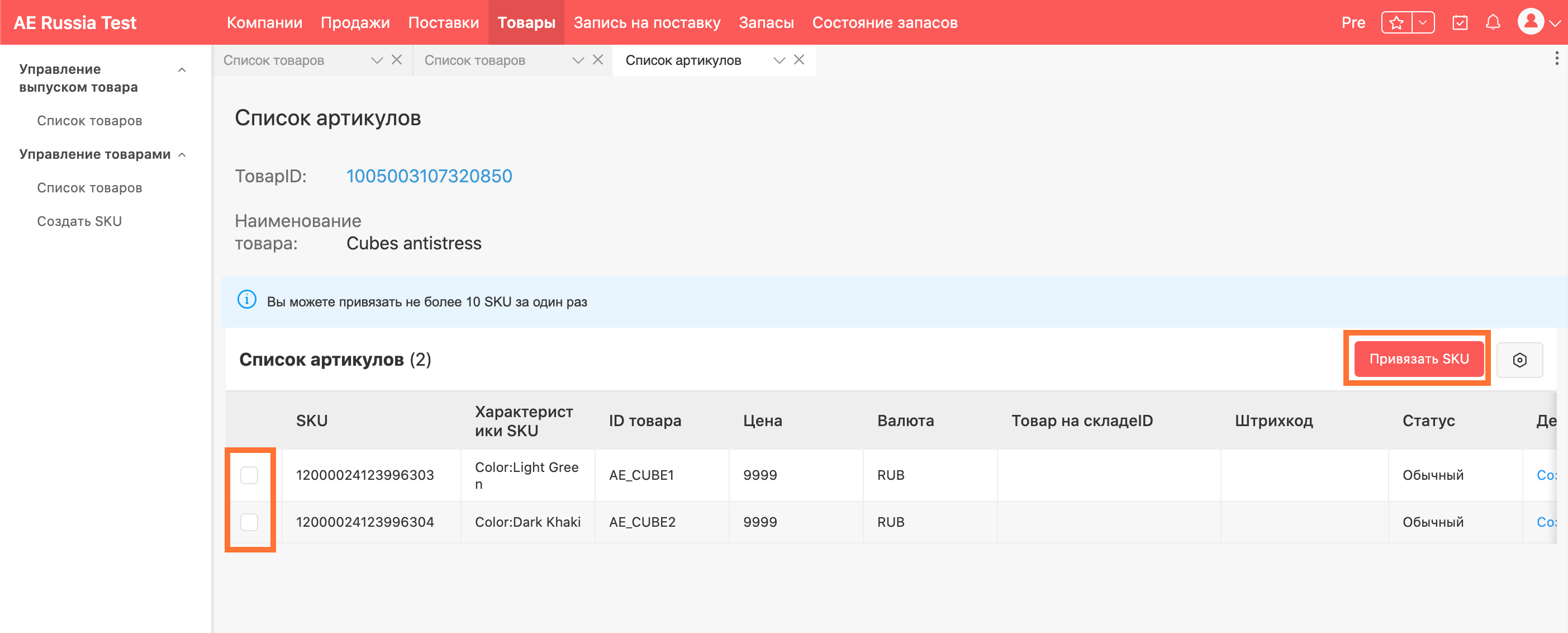Expand chevron on first Список товаров tab
This screenshot has height=633, width=1568.
coord(377,60)
